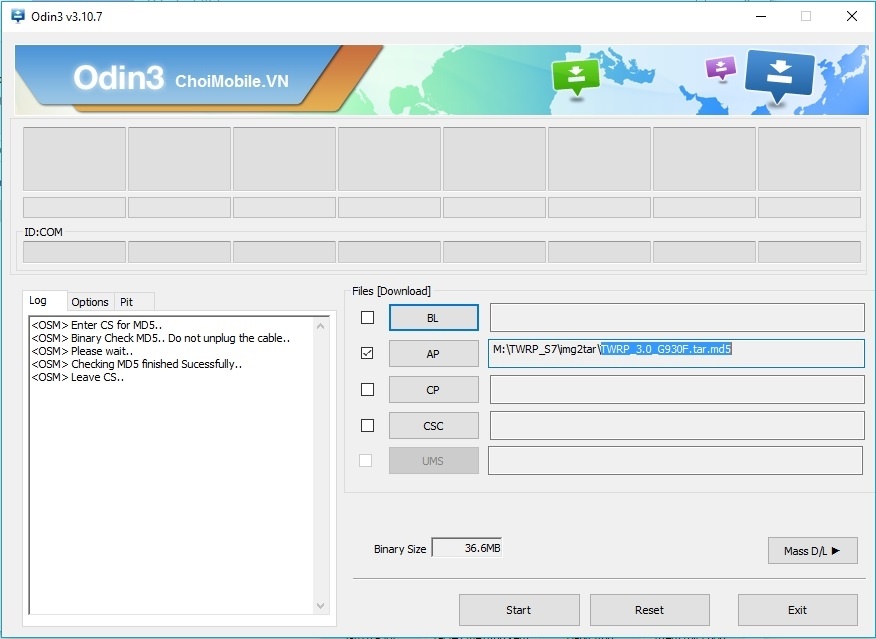Click the large blue download bubble icon
This screenshot has height=639, width=876.
(780, 73)
